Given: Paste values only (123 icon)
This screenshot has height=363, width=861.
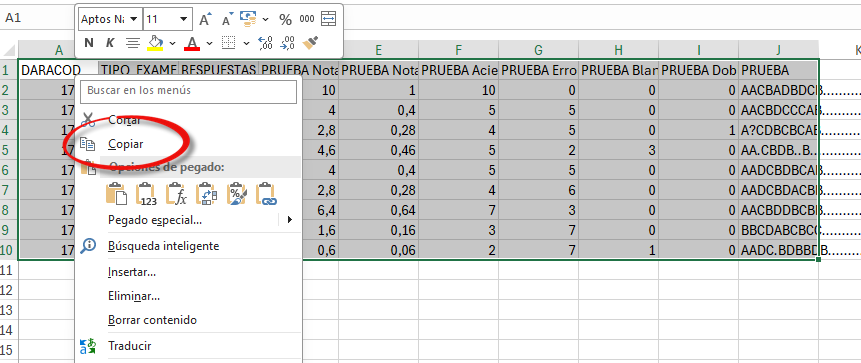Looking at the screenshot, I should point(147,194).
